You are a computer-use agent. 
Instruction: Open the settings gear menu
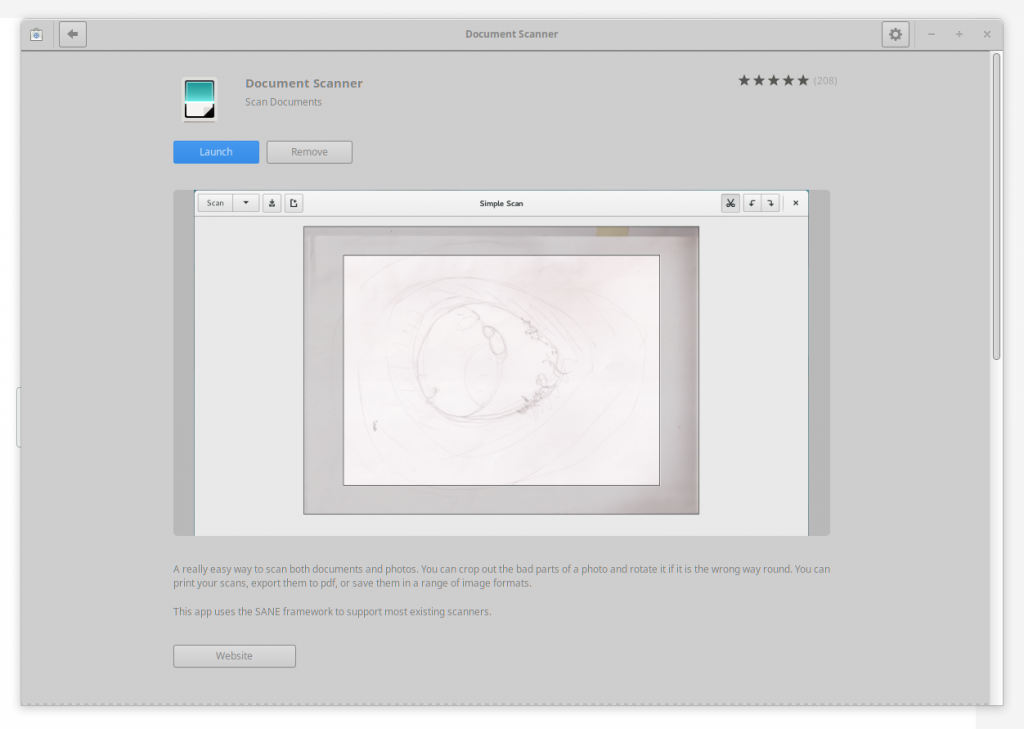pyautogui.click(x=895, y=34)
